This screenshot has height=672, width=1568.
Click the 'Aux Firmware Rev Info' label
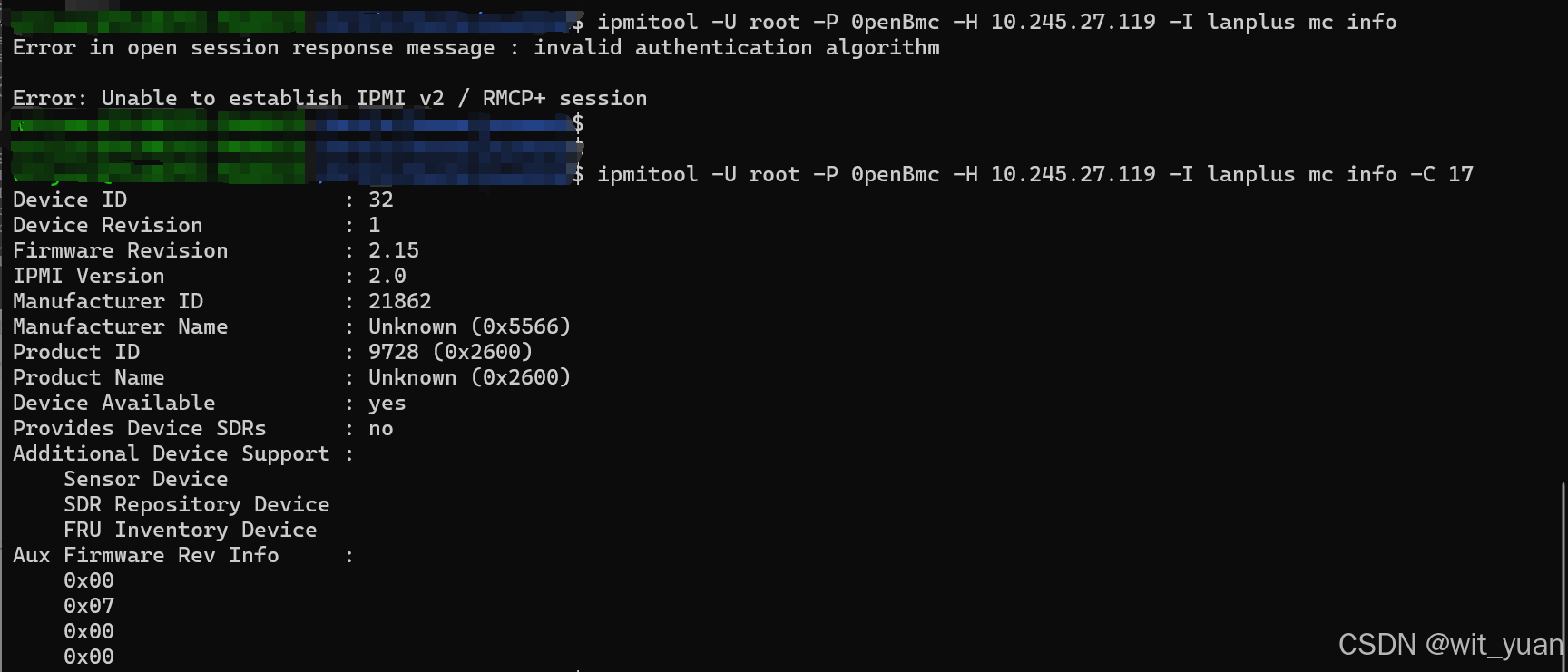(146, 555)
